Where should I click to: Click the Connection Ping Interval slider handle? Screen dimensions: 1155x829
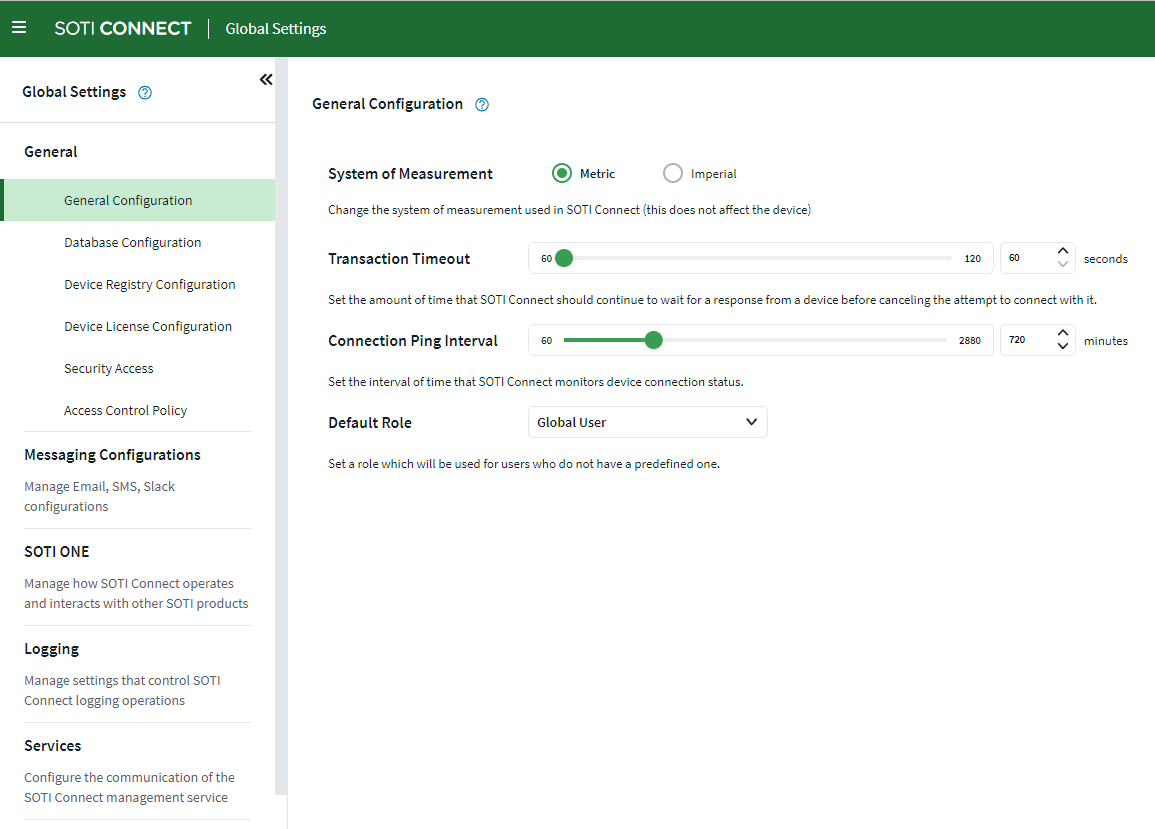coord(653,340)
